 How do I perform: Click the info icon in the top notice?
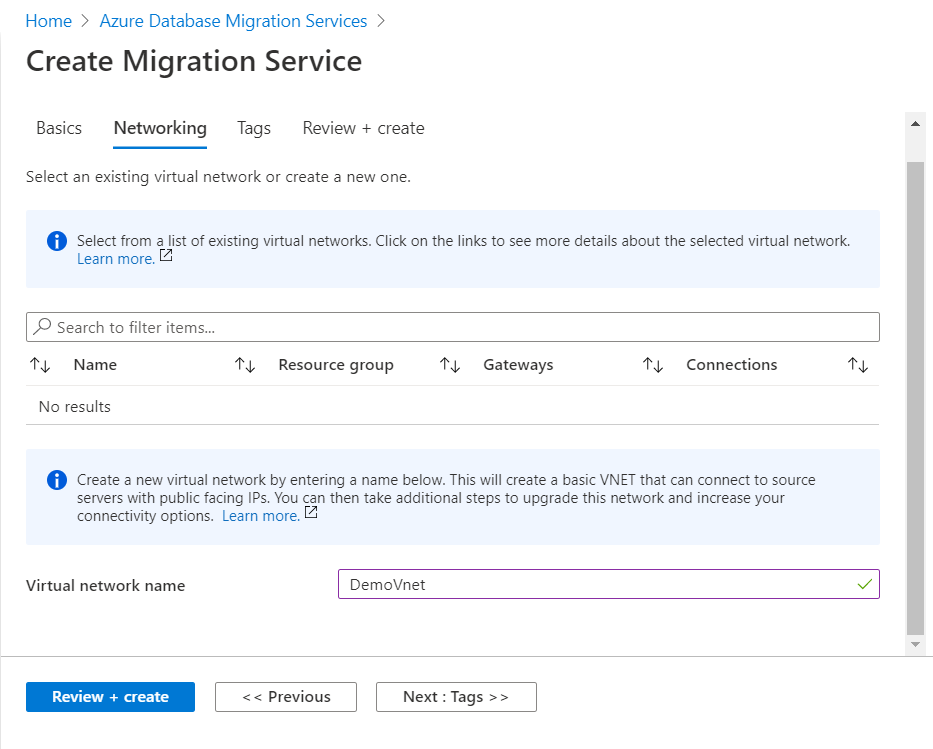pos(57,241)
